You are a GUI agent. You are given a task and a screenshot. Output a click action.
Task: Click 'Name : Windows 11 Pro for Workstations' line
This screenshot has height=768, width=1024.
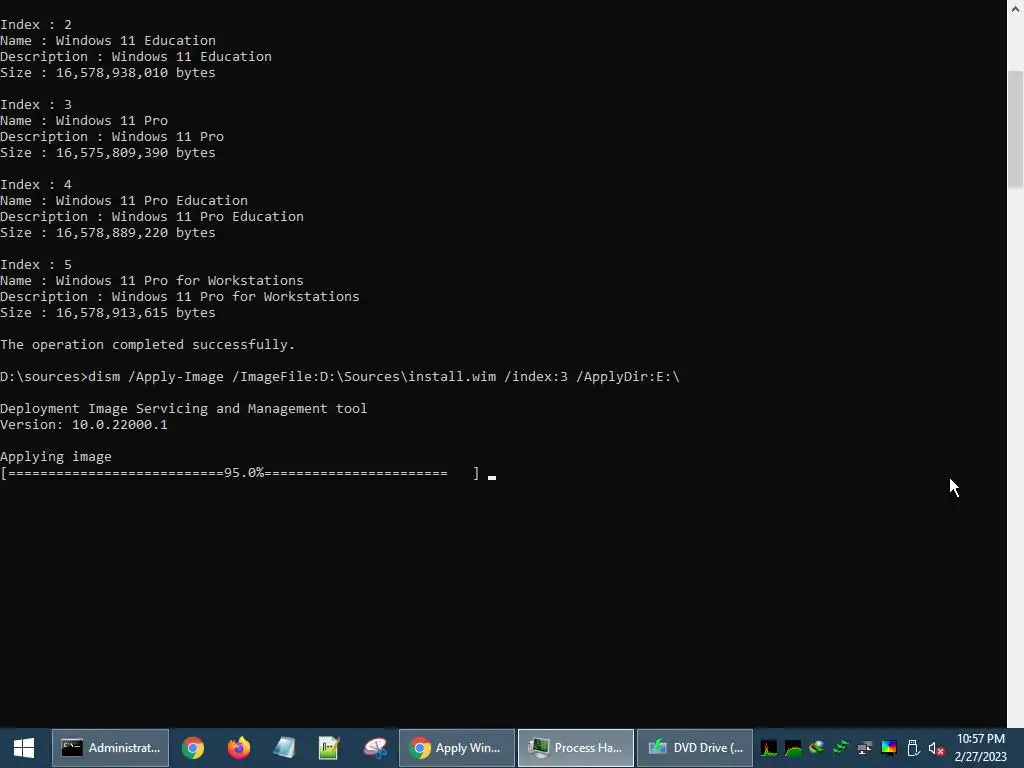pyautogui.click(x=152, y=281)
